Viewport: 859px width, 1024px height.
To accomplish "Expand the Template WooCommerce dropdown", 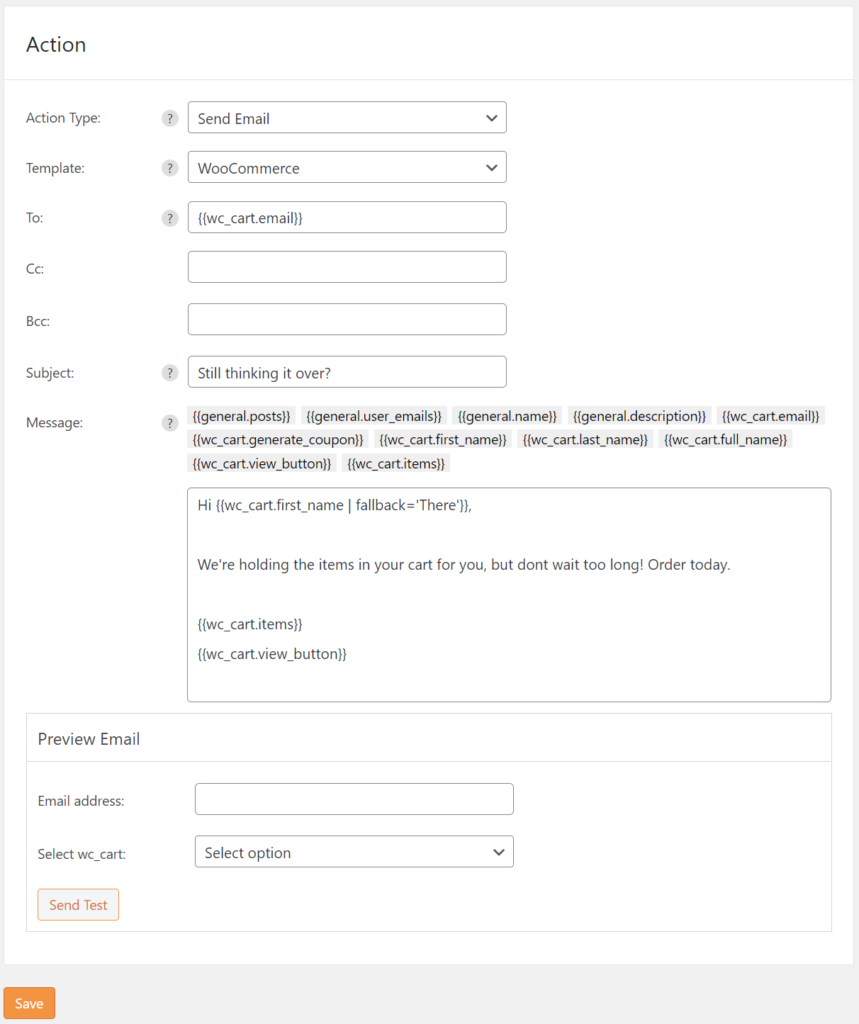I will [347, 168].
